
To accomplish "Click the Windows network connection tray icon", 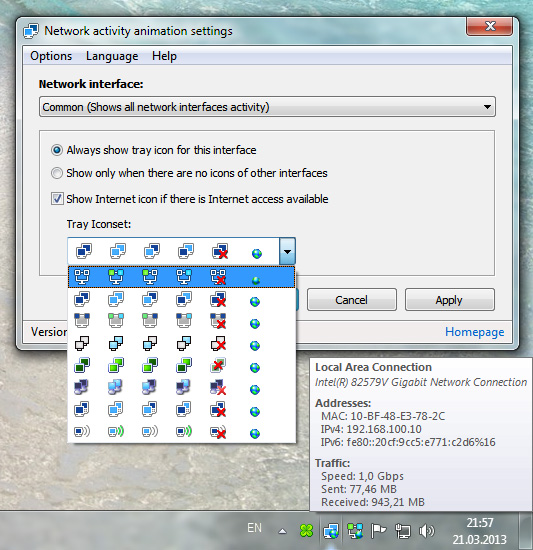I will coord(403,531).
